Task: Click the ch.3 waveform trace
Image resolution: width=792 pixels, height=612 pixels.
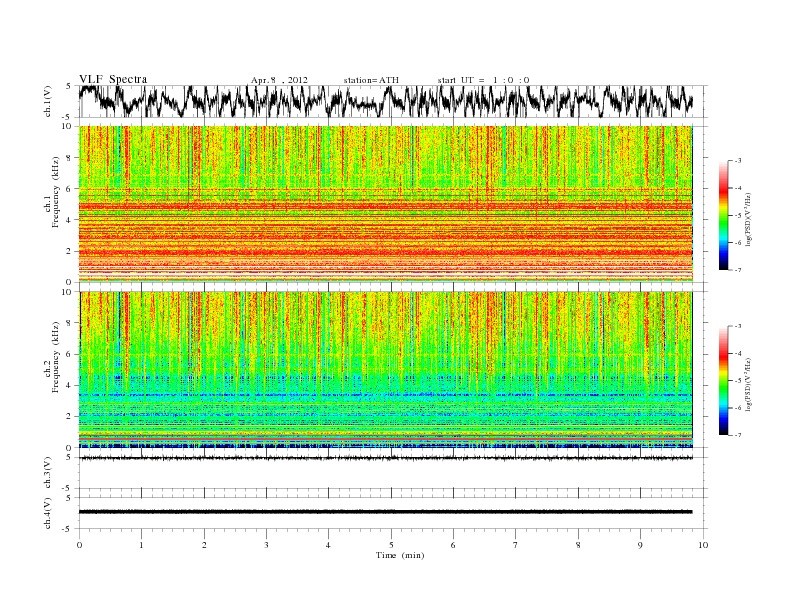Action: [x=385, y=458]
